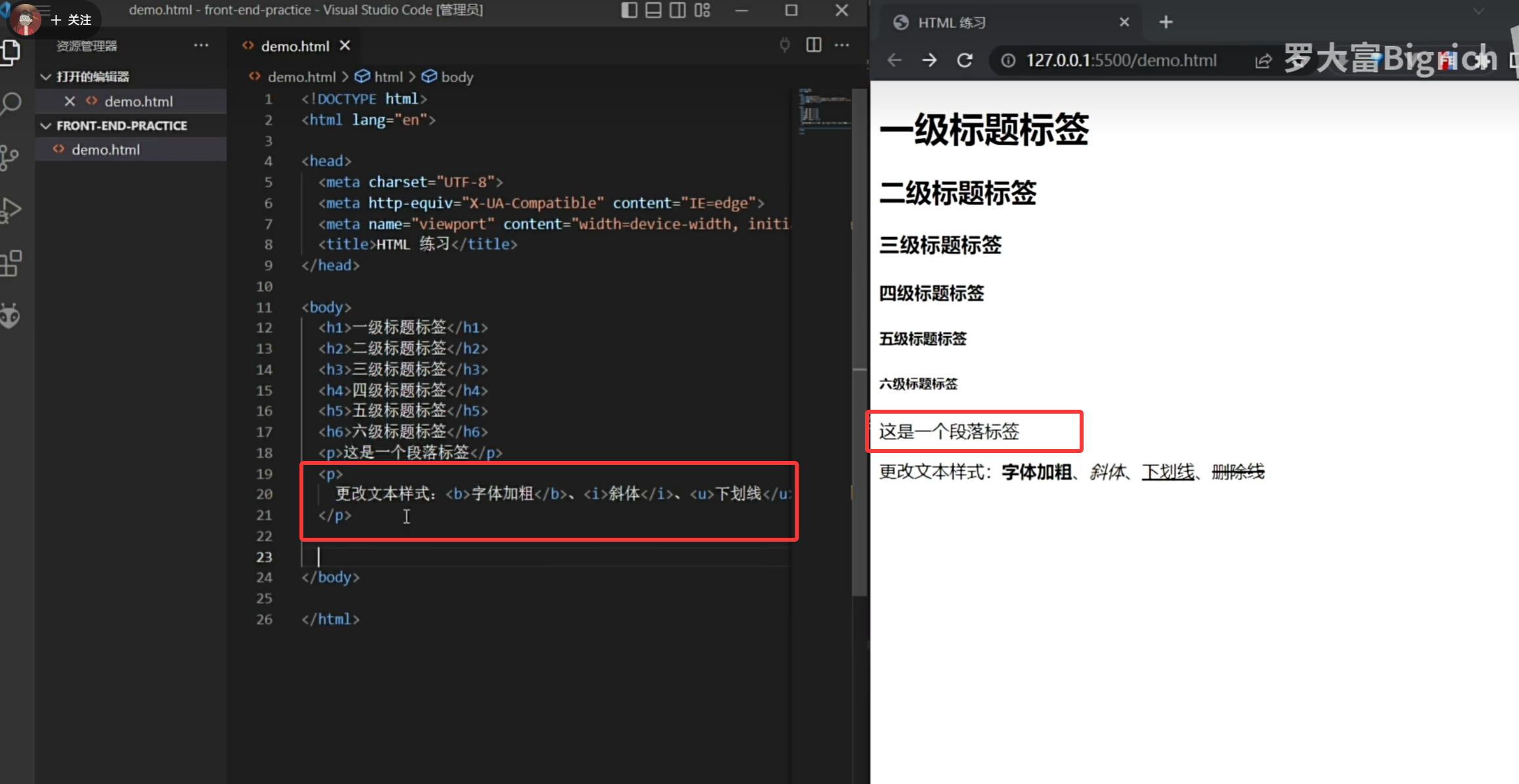Click the 关注 follow button
The height and width of the screenshot is (784, 1519).
(x=72, y=20)
